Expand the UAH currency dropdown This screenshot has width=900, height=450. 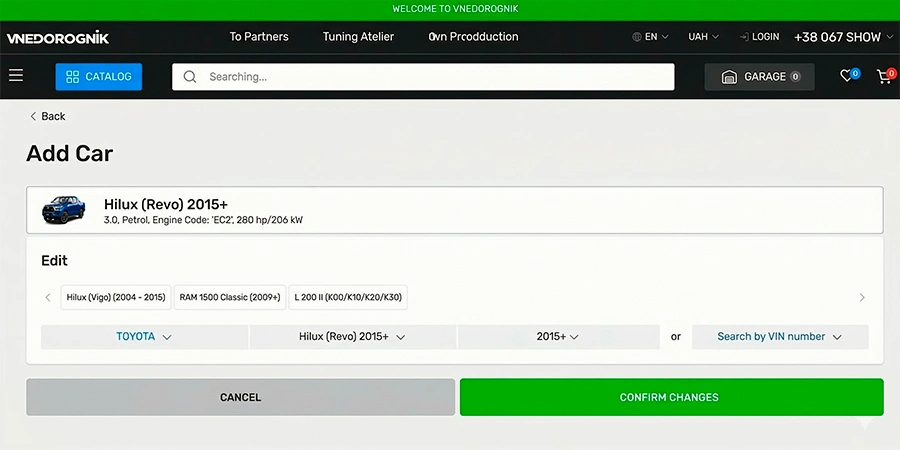(703, 37)
